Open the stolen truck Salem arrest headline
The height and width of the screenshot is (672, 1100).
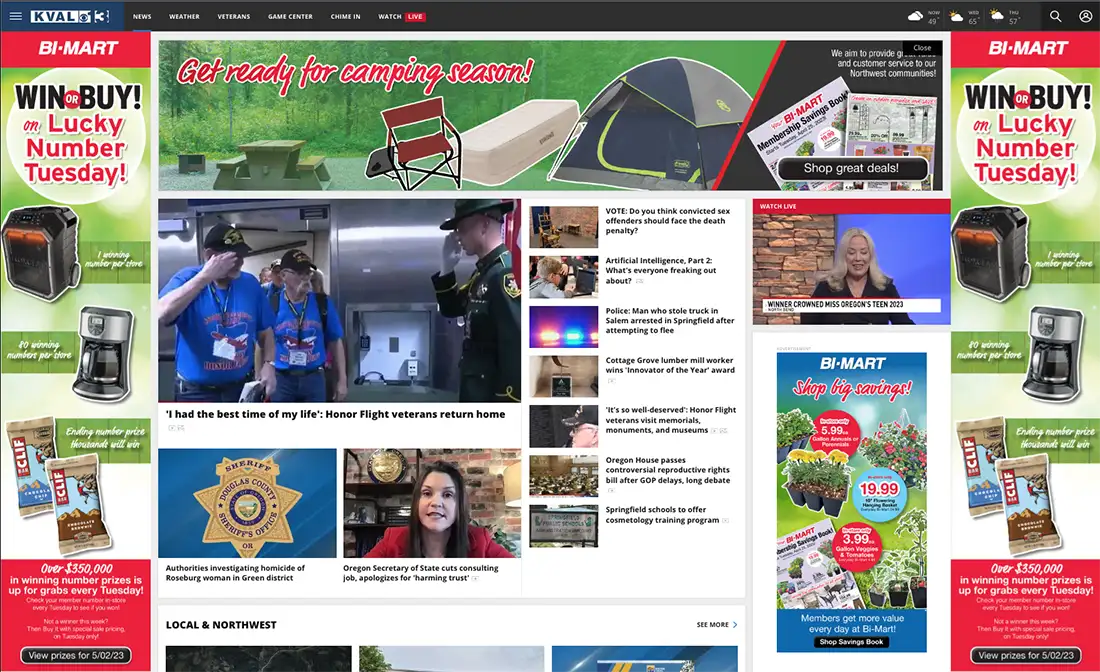tap(670, 321)
